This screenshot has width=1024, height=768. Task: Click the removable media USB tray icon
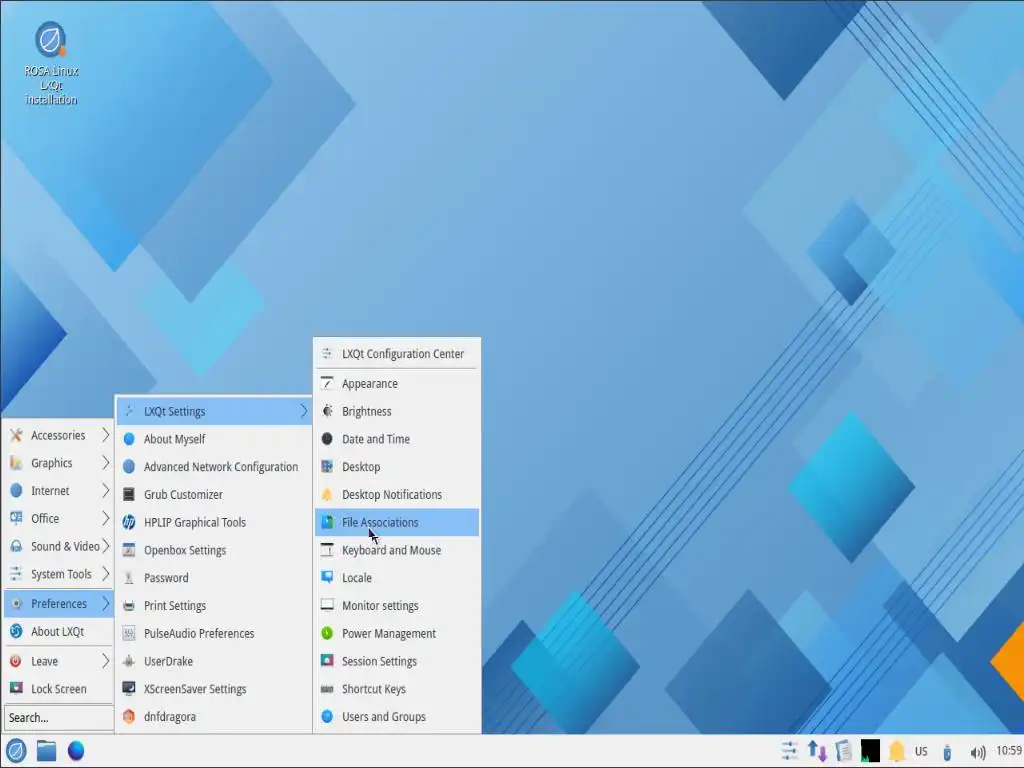pos(947,752)
